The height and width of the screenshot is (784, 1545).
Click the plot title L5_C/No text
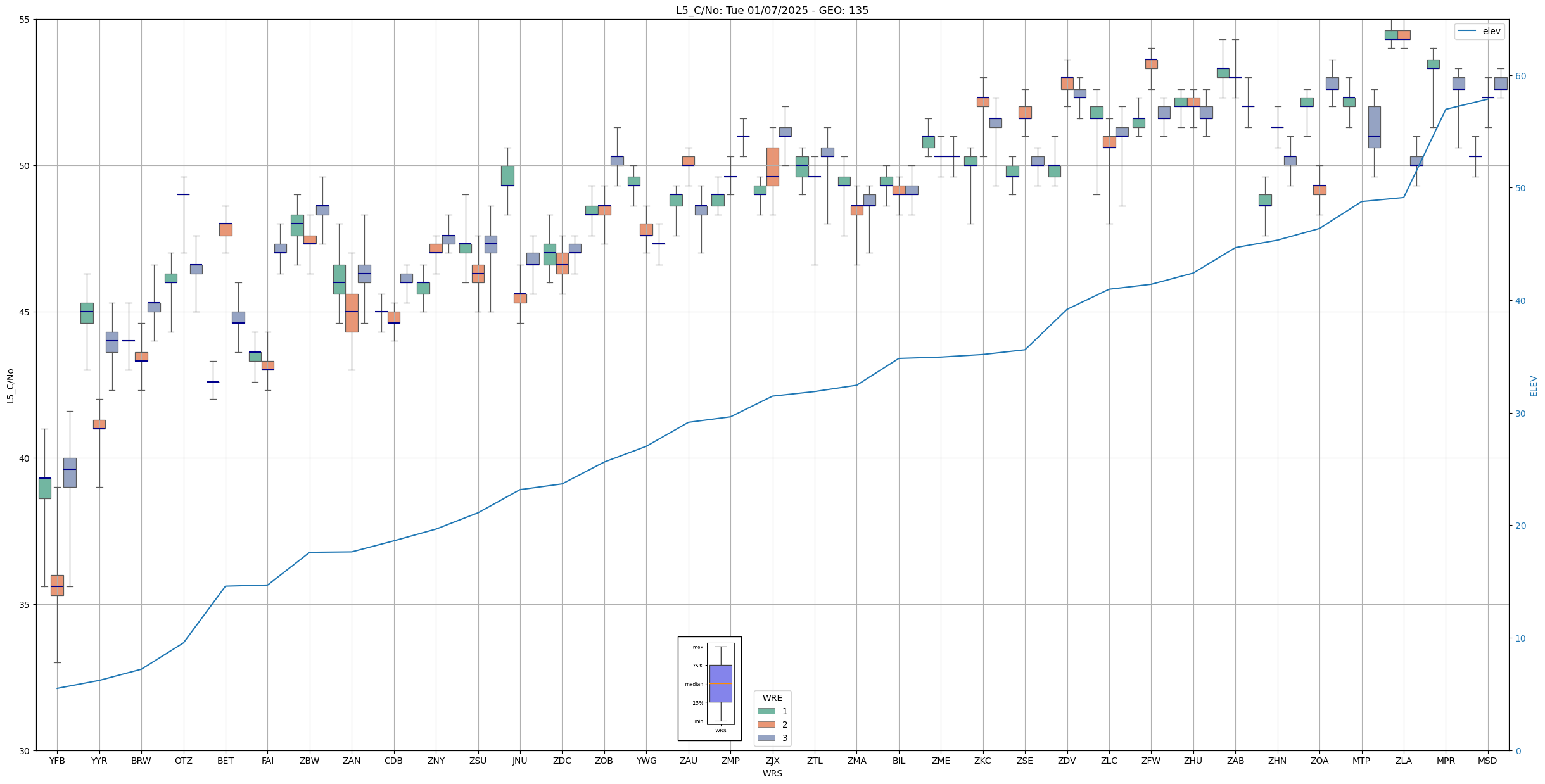772,10
